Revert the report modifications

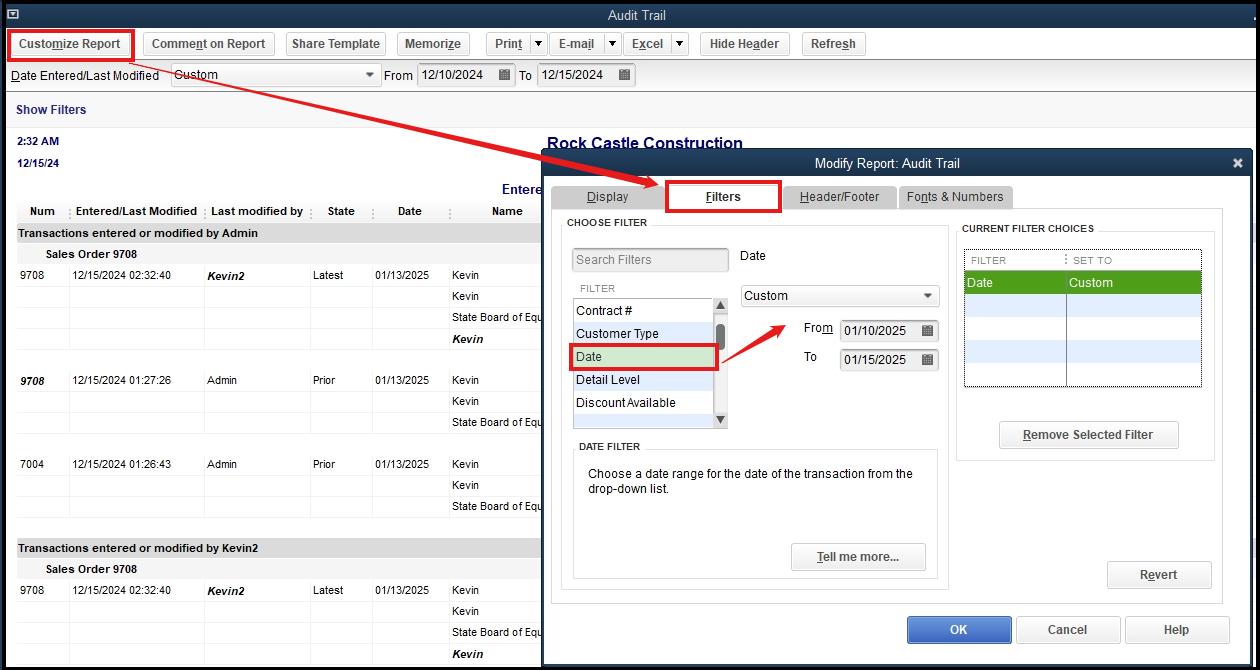pyautogui.click(x=1159, y=575)
